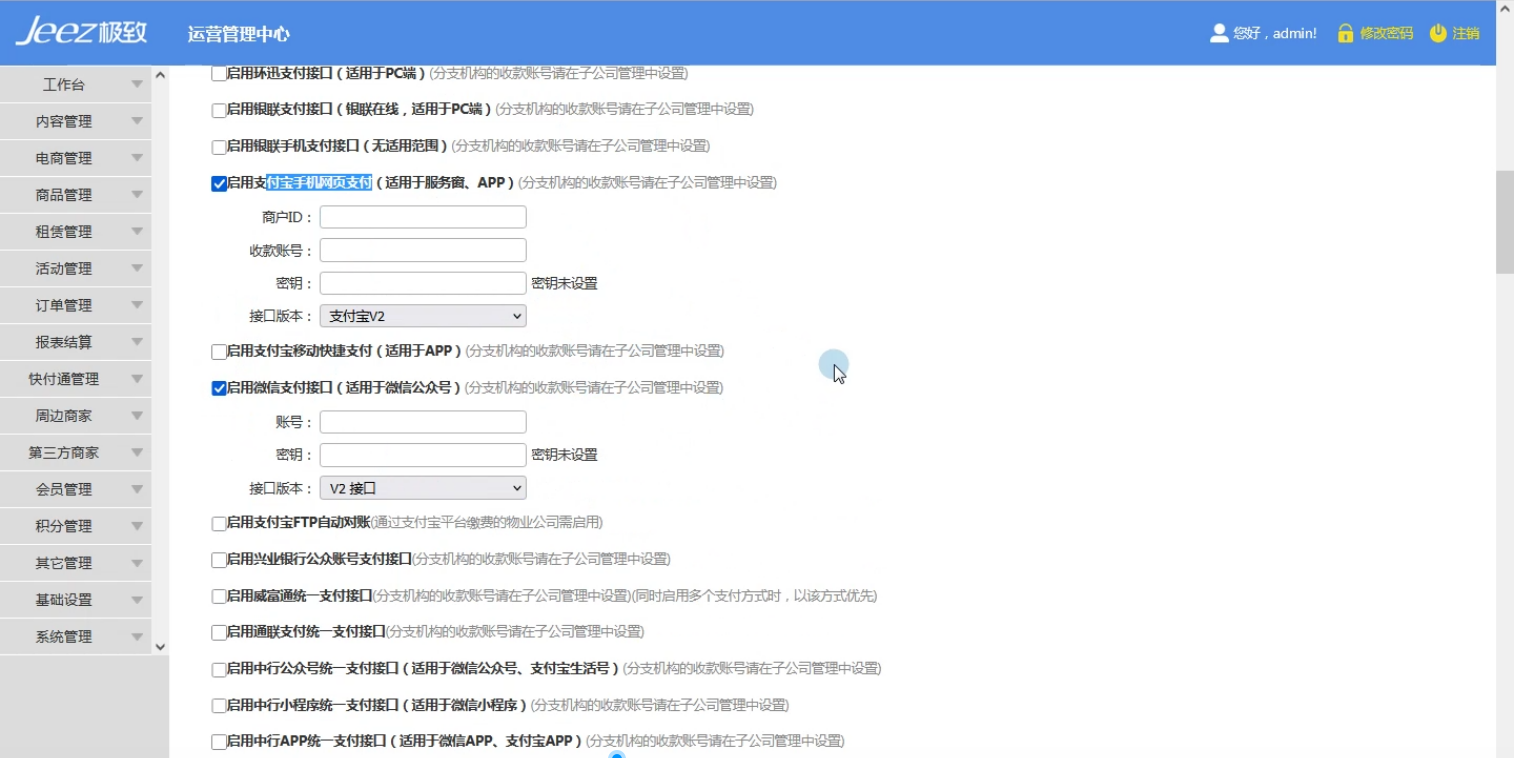Click the Jeez极致 logo
Screen dimensions: 1514x758
tap(81, 32)
